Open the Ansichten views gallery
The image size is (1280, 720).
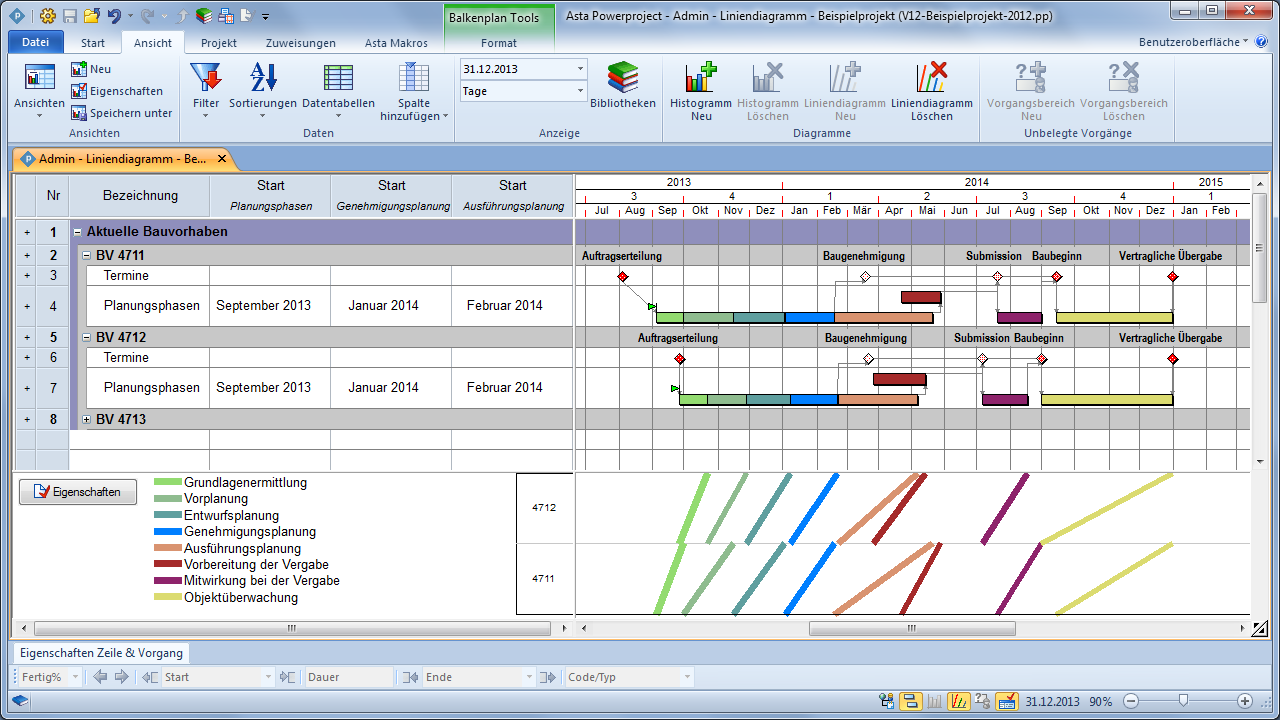(40, 89)
